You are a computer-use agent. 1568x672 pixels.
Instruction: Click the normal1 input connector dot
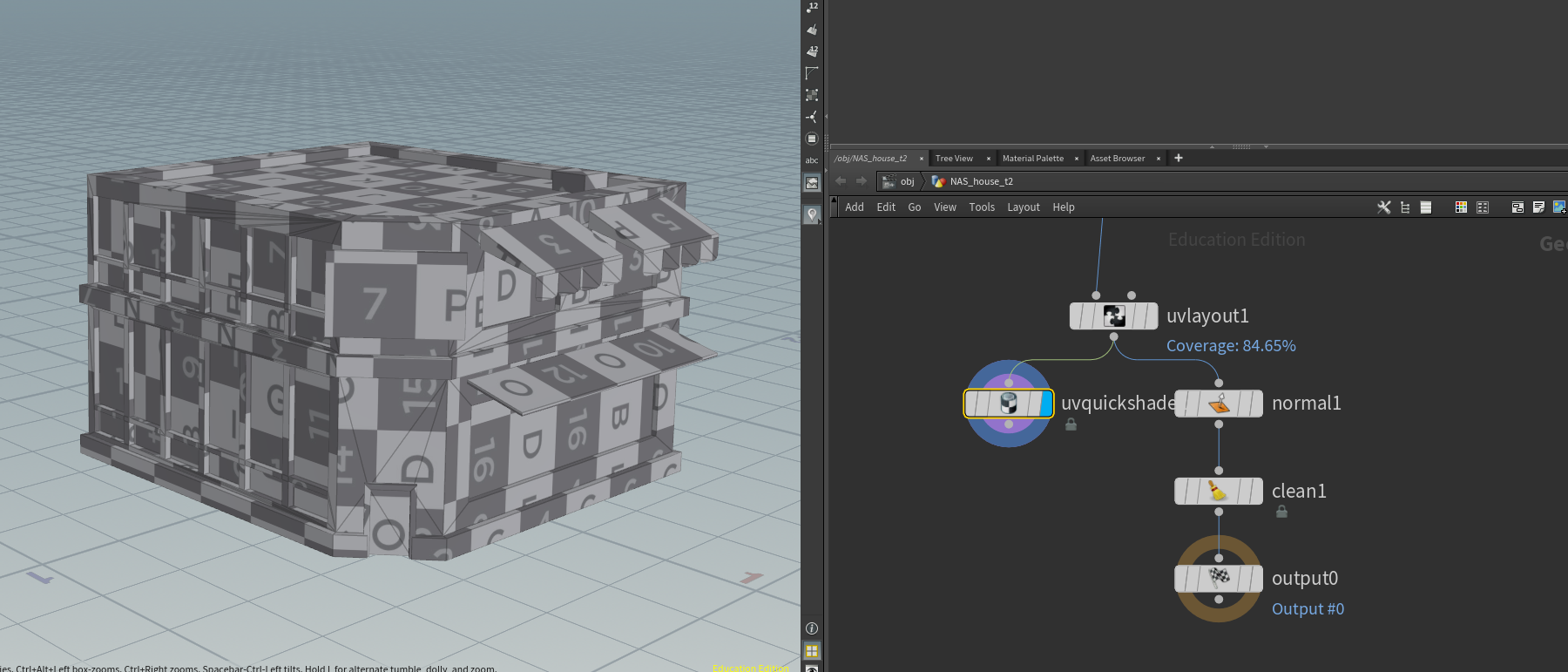pos(1219,383)
